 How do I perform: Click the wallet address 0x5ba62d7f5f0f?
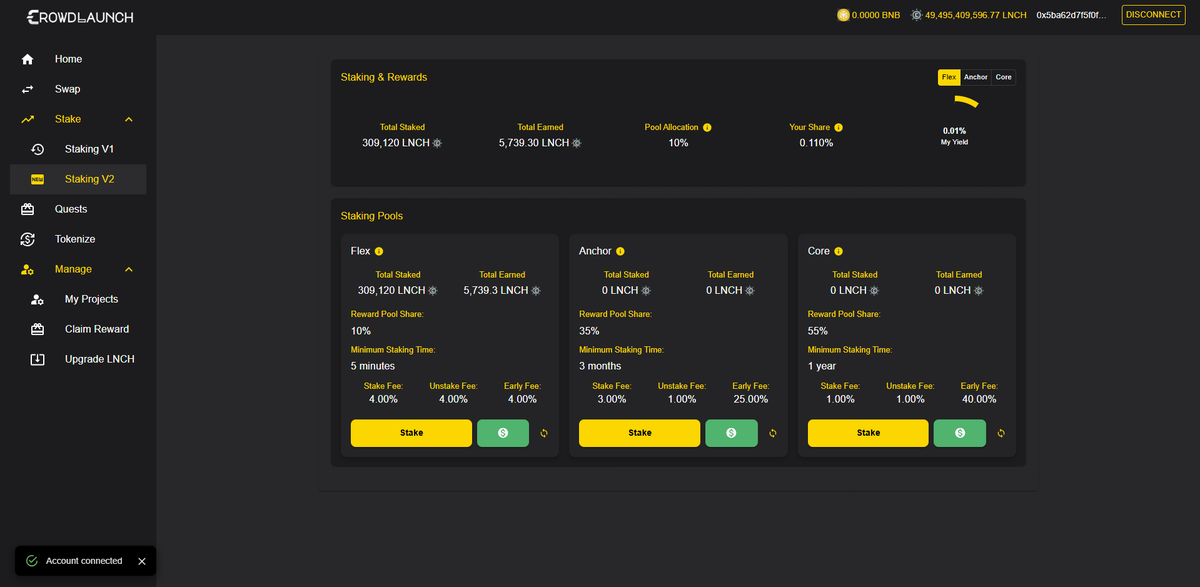[x=1071, y=15]
